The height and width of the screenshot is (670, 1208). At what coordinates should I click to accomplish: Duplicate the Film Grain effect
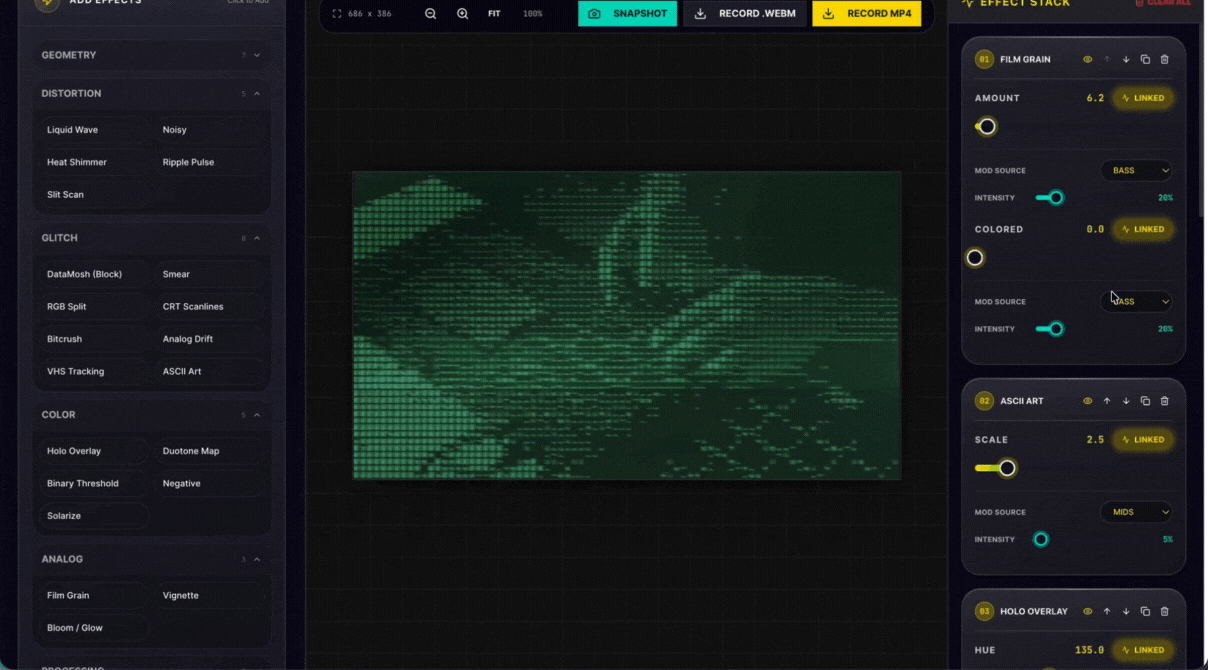[1145, 59]
